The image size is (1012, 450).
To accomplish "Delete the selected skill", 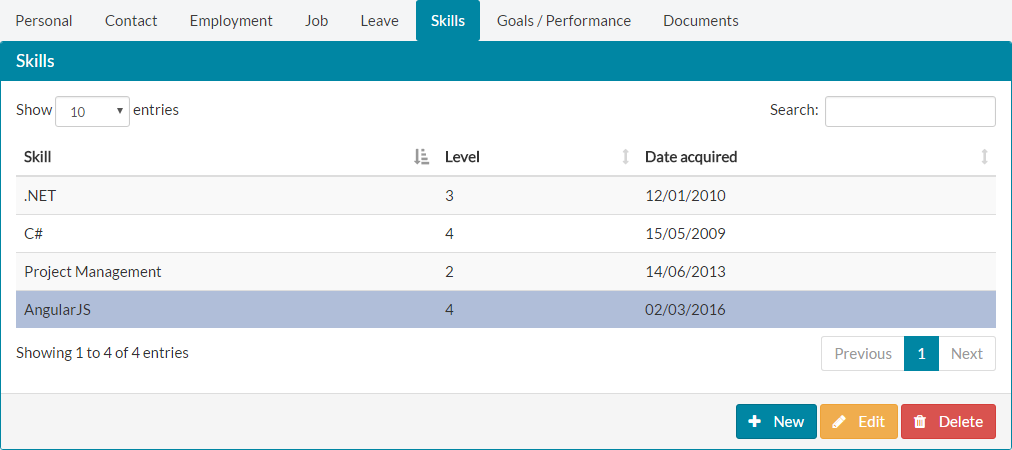I will [x=948, y=422].
